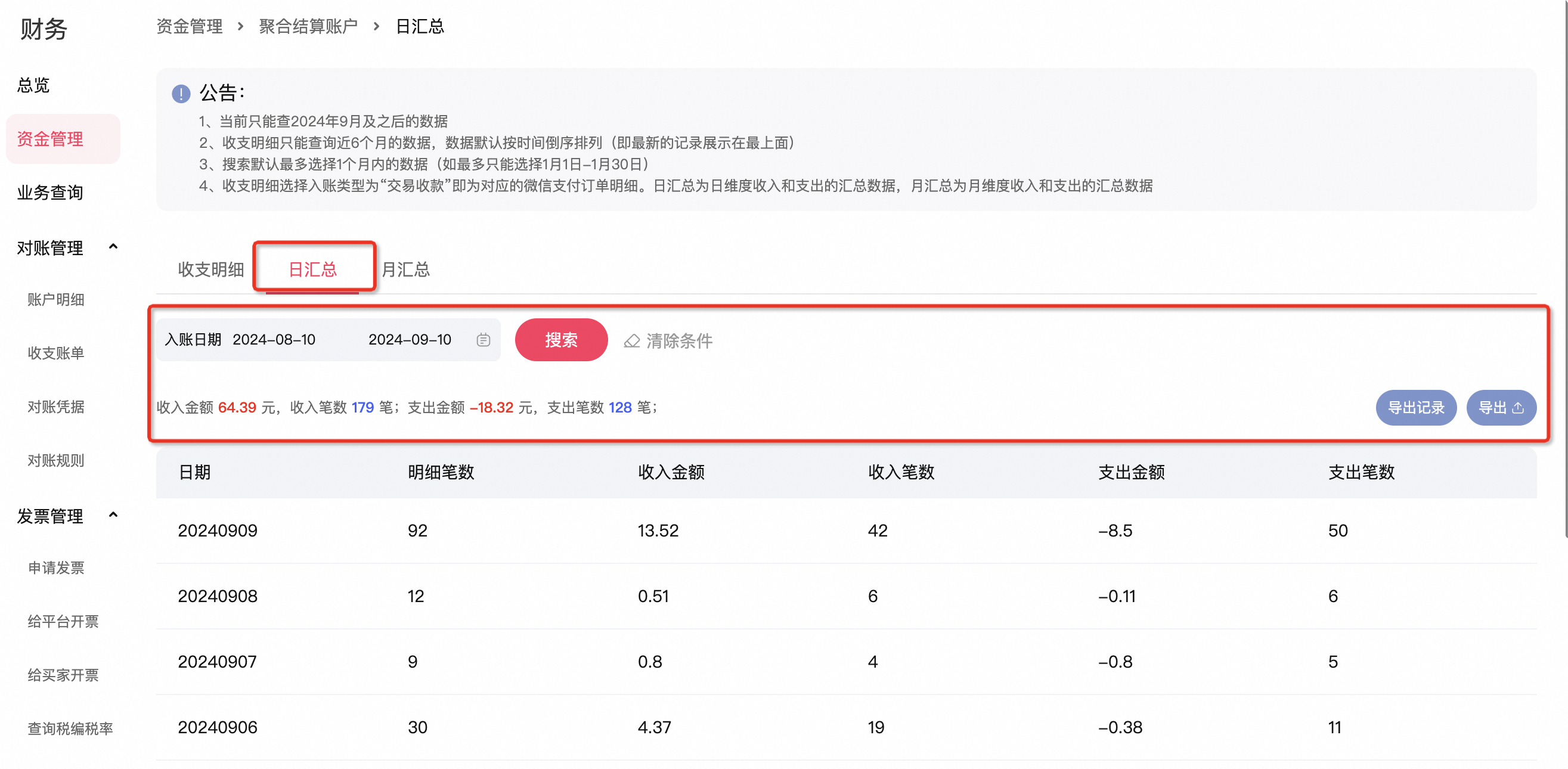Viewport: 1568px width, 769px height.
Task: Click the announcement info icon
Action: tap(181, 94)
